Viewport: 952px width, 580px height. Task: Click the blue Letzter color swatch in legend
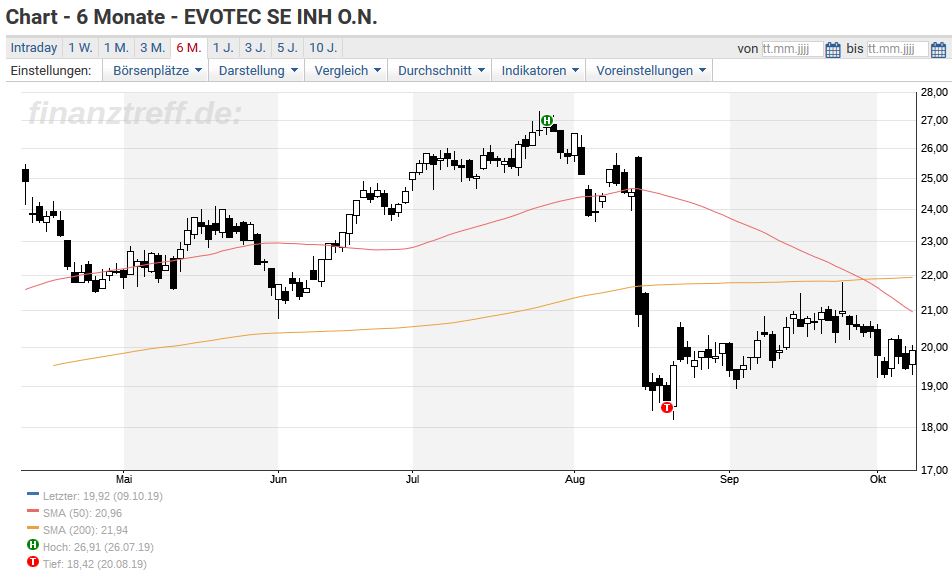[x=33, y=494]
